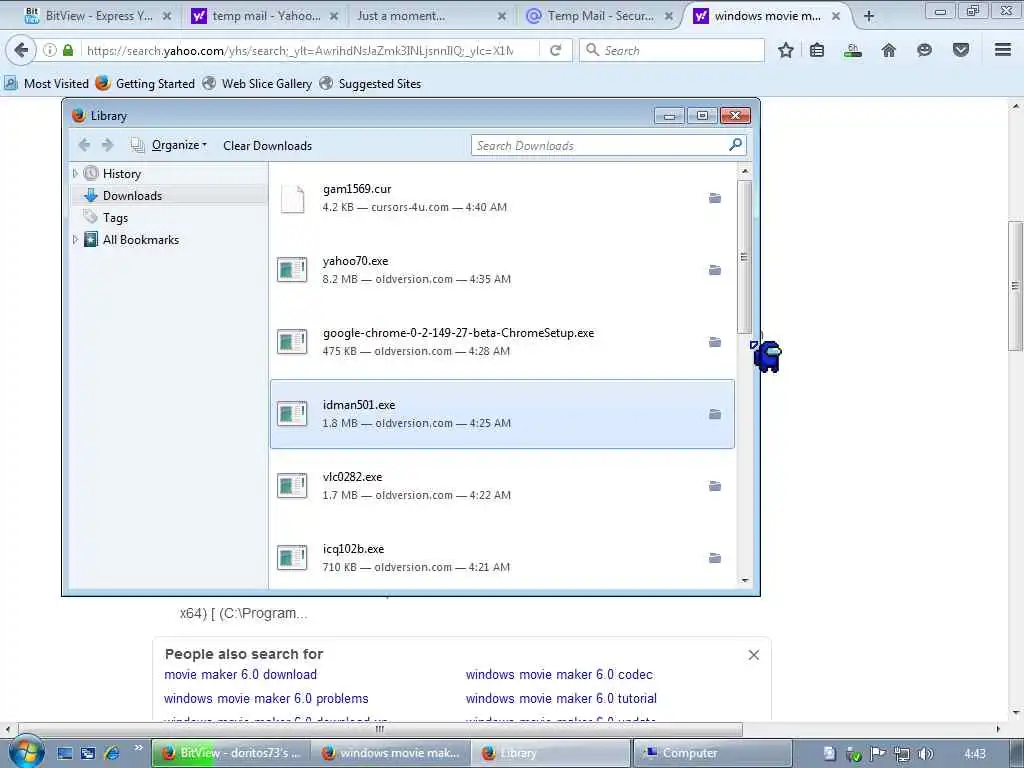
Task: Follow windows movie maker 6.0 codec link
Action: click(x=559, y=675)
